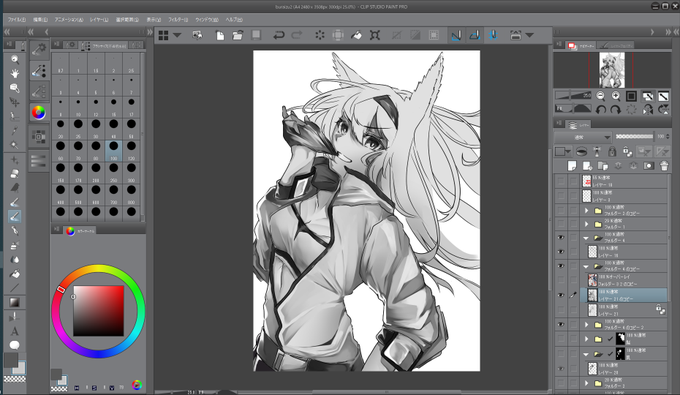680x395 pixels.
Task: Show the hidden レイヤー 3 layer
Action: [x=561, y=196]
